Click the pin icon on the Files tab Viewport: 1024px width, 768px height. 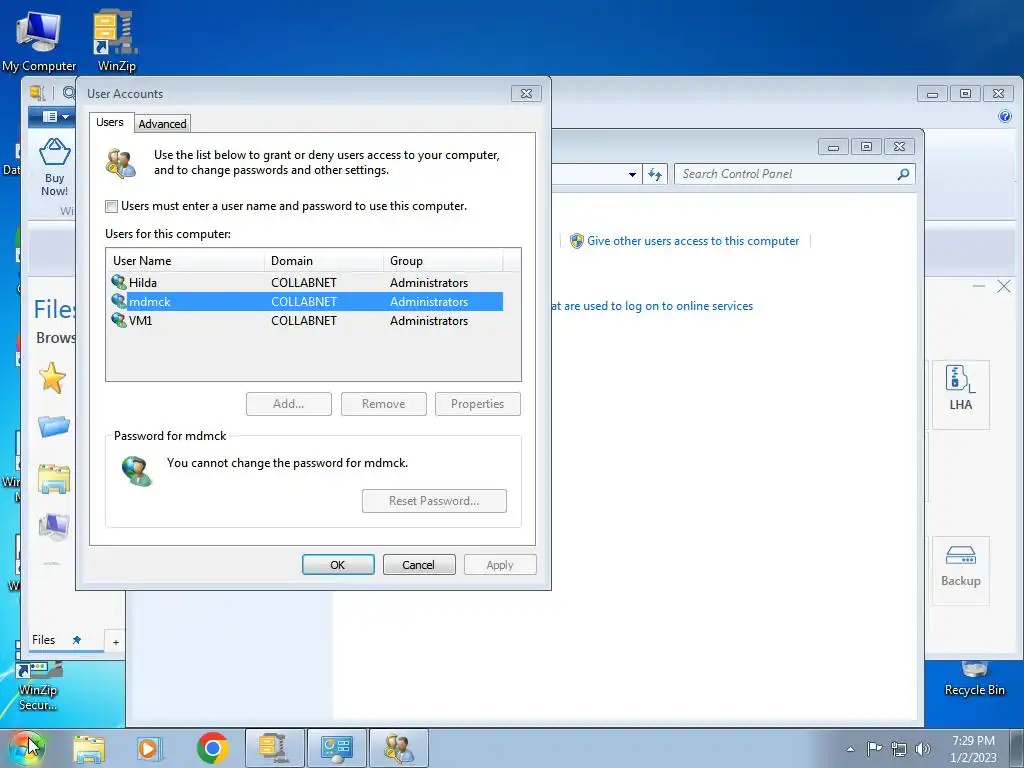76,640
